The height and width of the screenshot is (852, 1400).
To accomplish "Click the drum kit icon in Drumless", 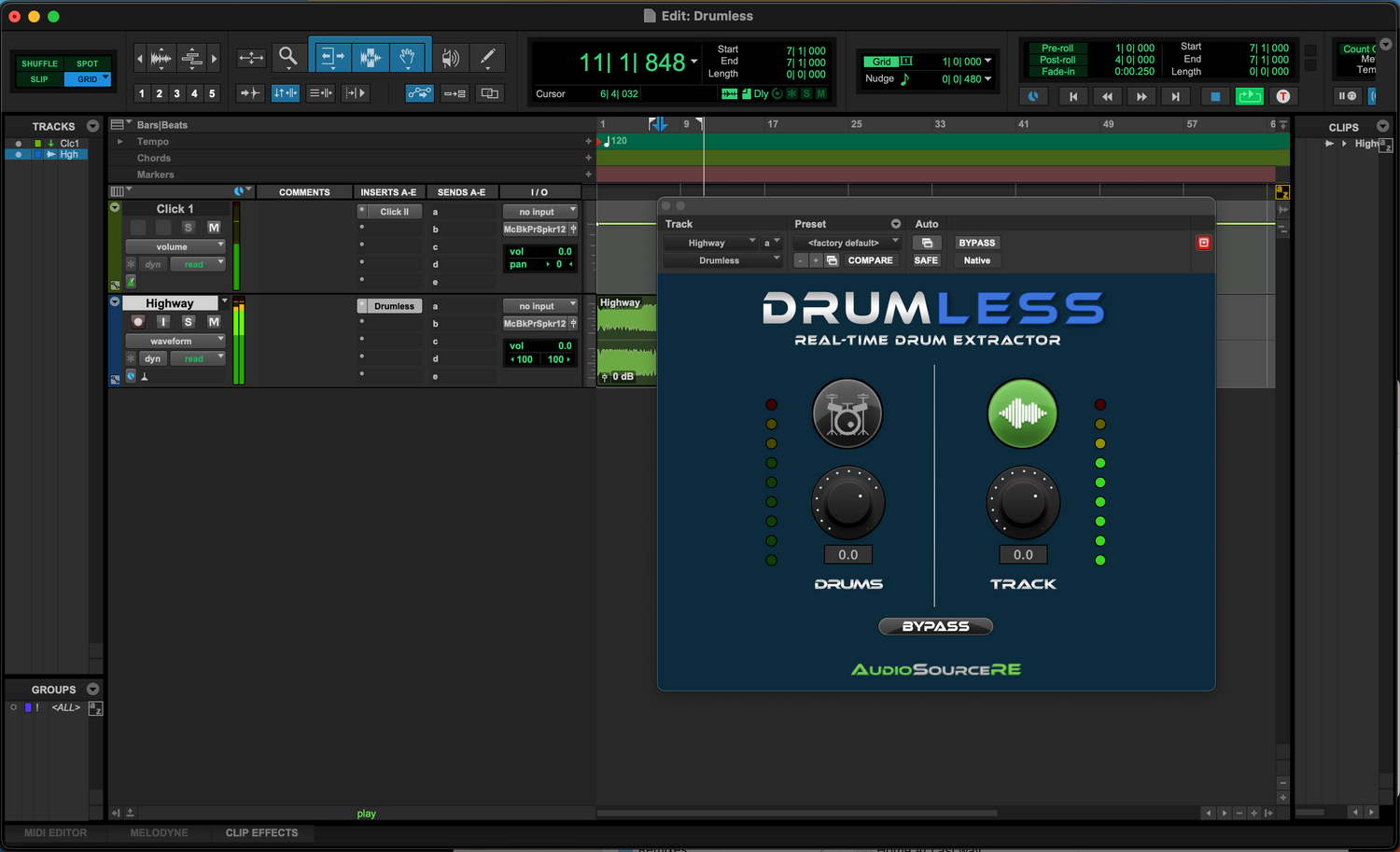I will pyautogui.click(x=847, y=413).
